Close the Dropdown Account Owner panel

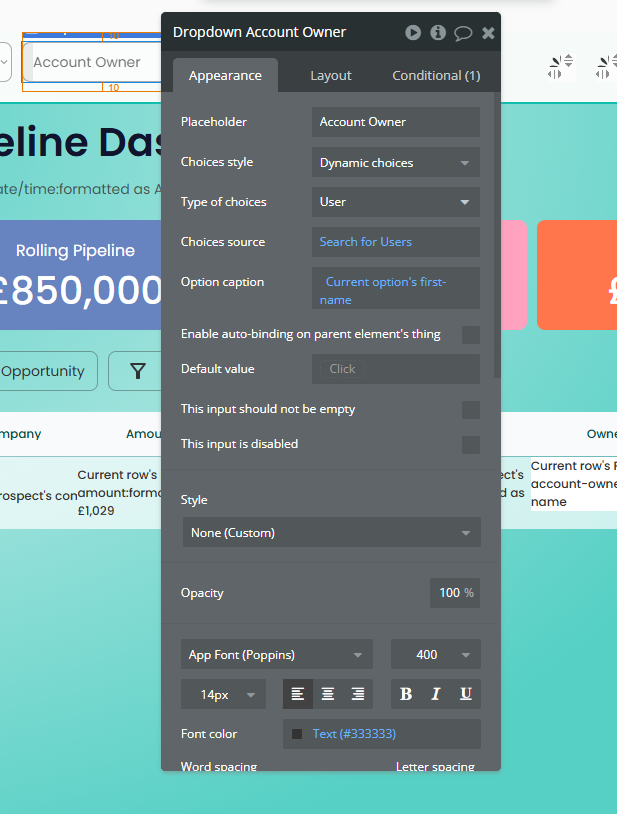(x=488, y=33)
